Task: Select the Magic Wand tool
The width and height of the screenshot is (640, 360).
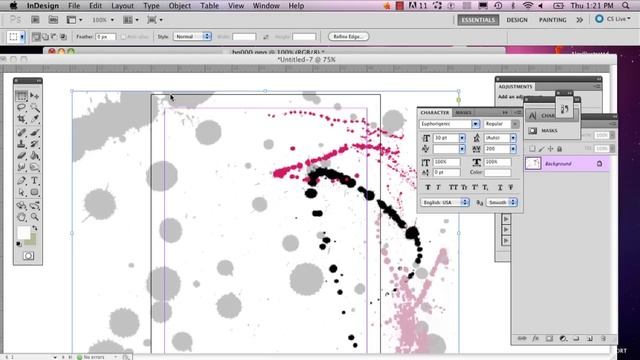Action: tap(35, 107)
